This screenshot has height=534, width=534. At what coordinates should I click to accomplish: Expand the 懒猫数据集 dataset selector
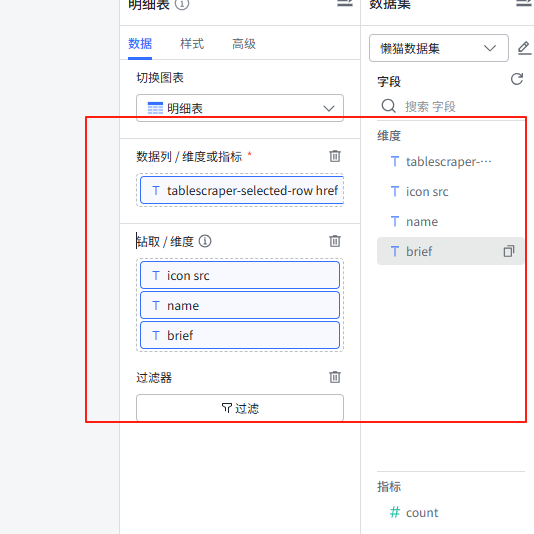439,48
